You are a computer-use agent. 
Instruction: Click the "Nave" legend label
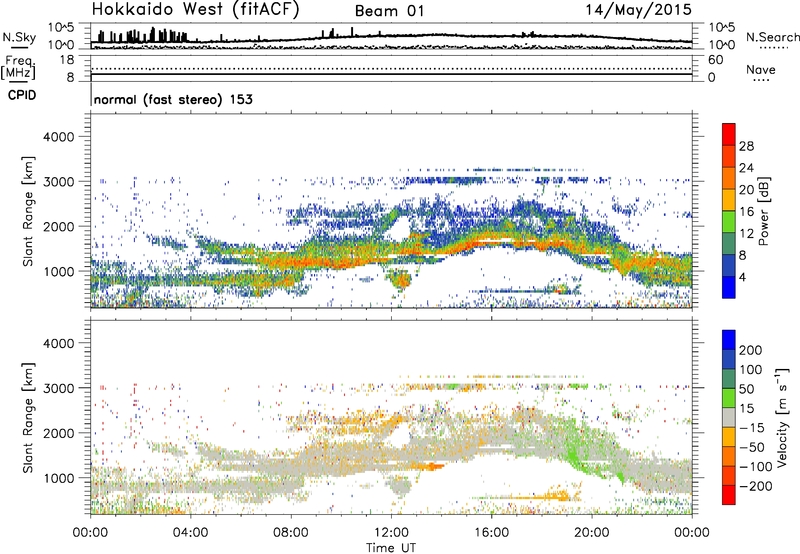coord(761,70)
